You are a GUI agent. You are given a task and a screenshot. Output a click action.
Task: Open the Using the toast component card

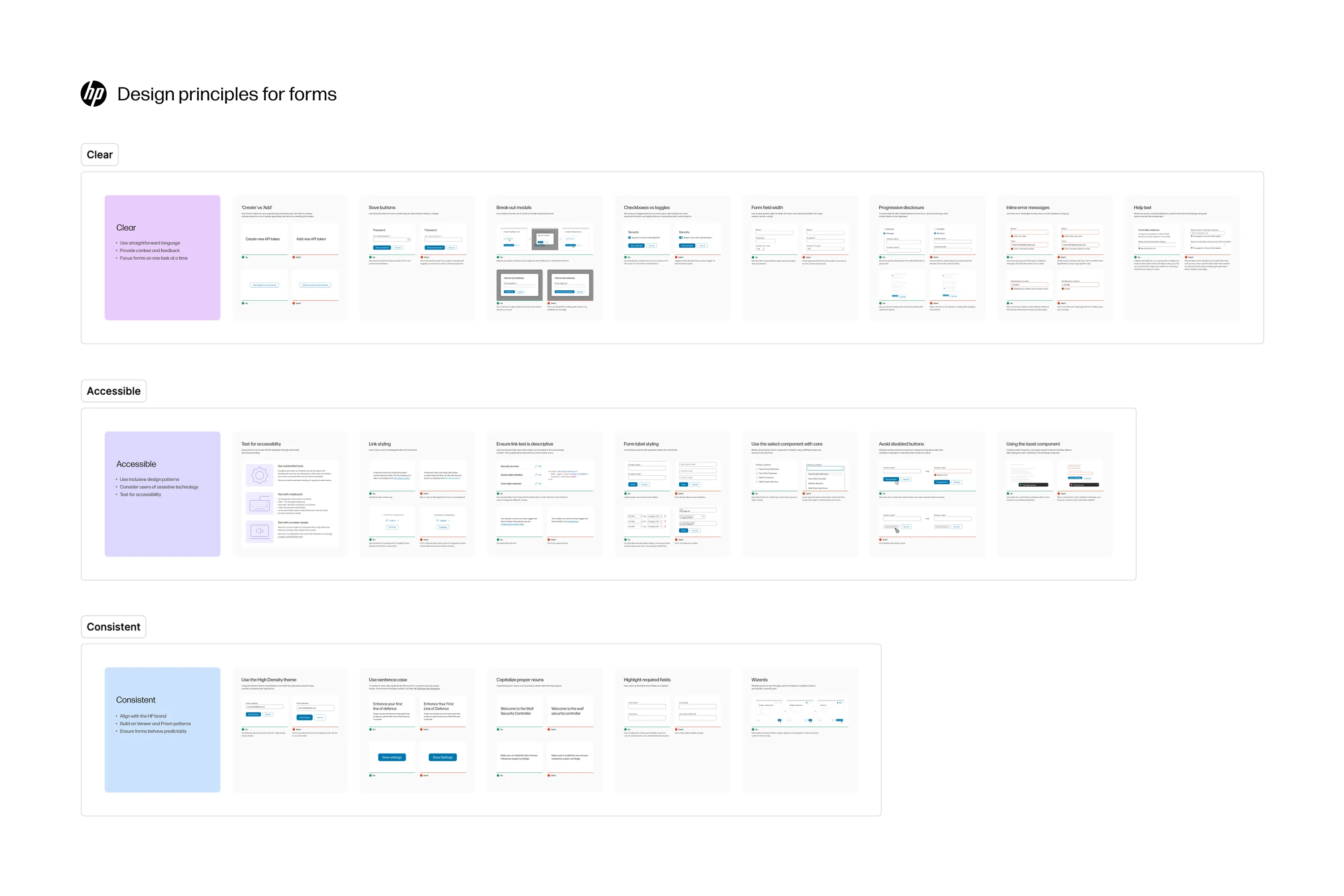tap(1054, 494)
